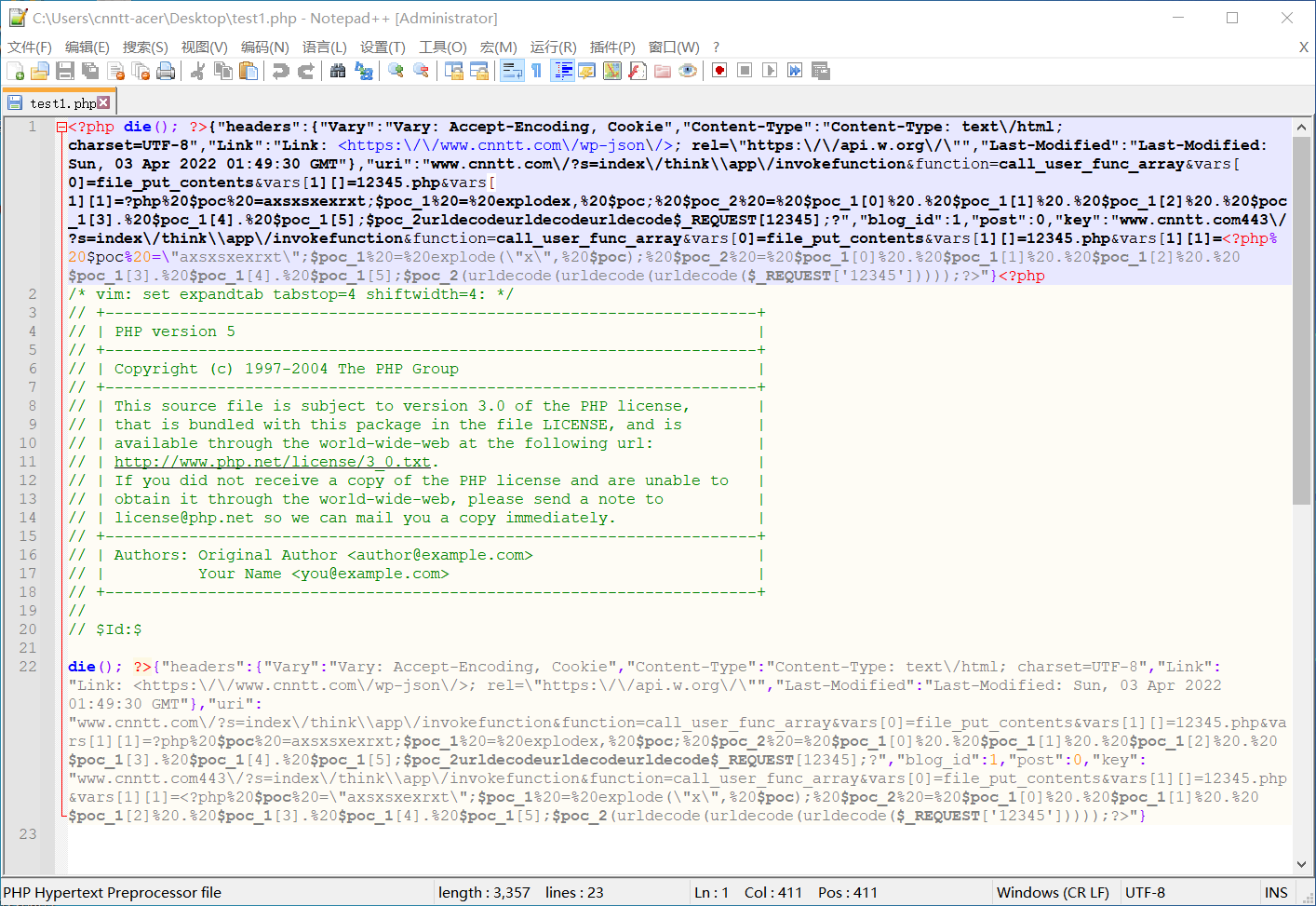Click the Close All toolbar icon

[x=141, y=71]
